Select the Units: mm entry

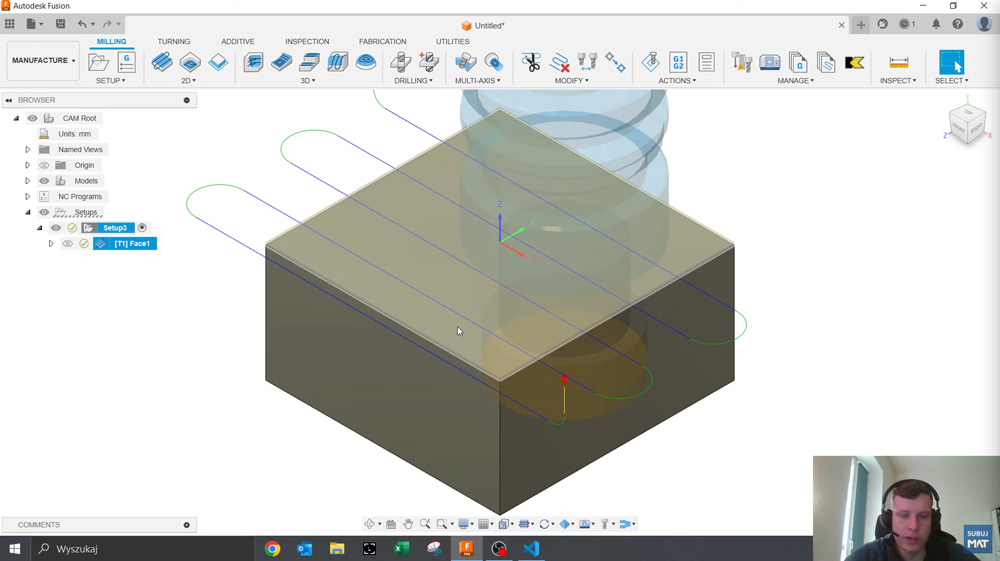pos(75,134)
